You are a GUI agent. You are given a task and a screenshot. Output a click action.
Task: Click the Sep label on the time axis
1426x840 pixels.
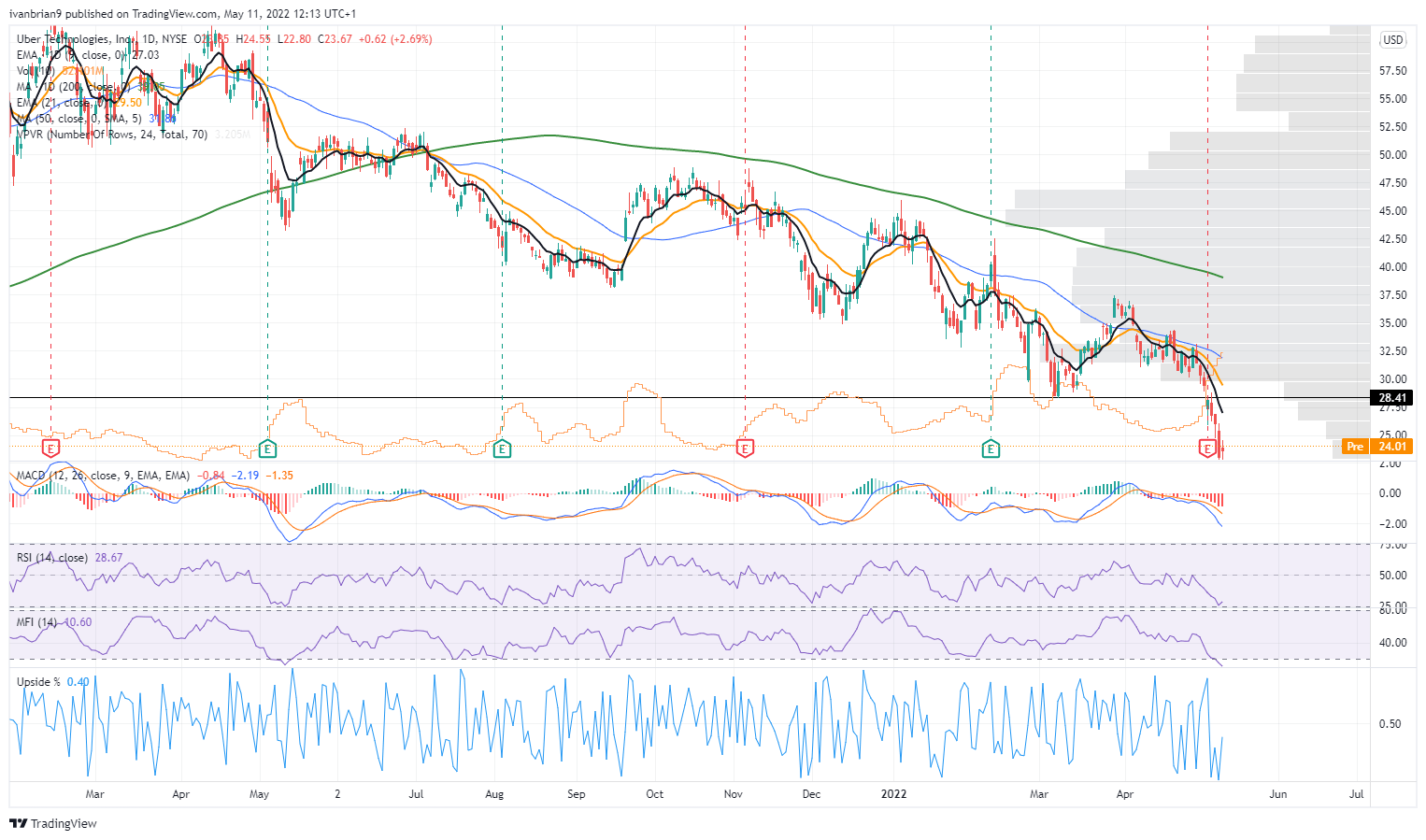576,794
